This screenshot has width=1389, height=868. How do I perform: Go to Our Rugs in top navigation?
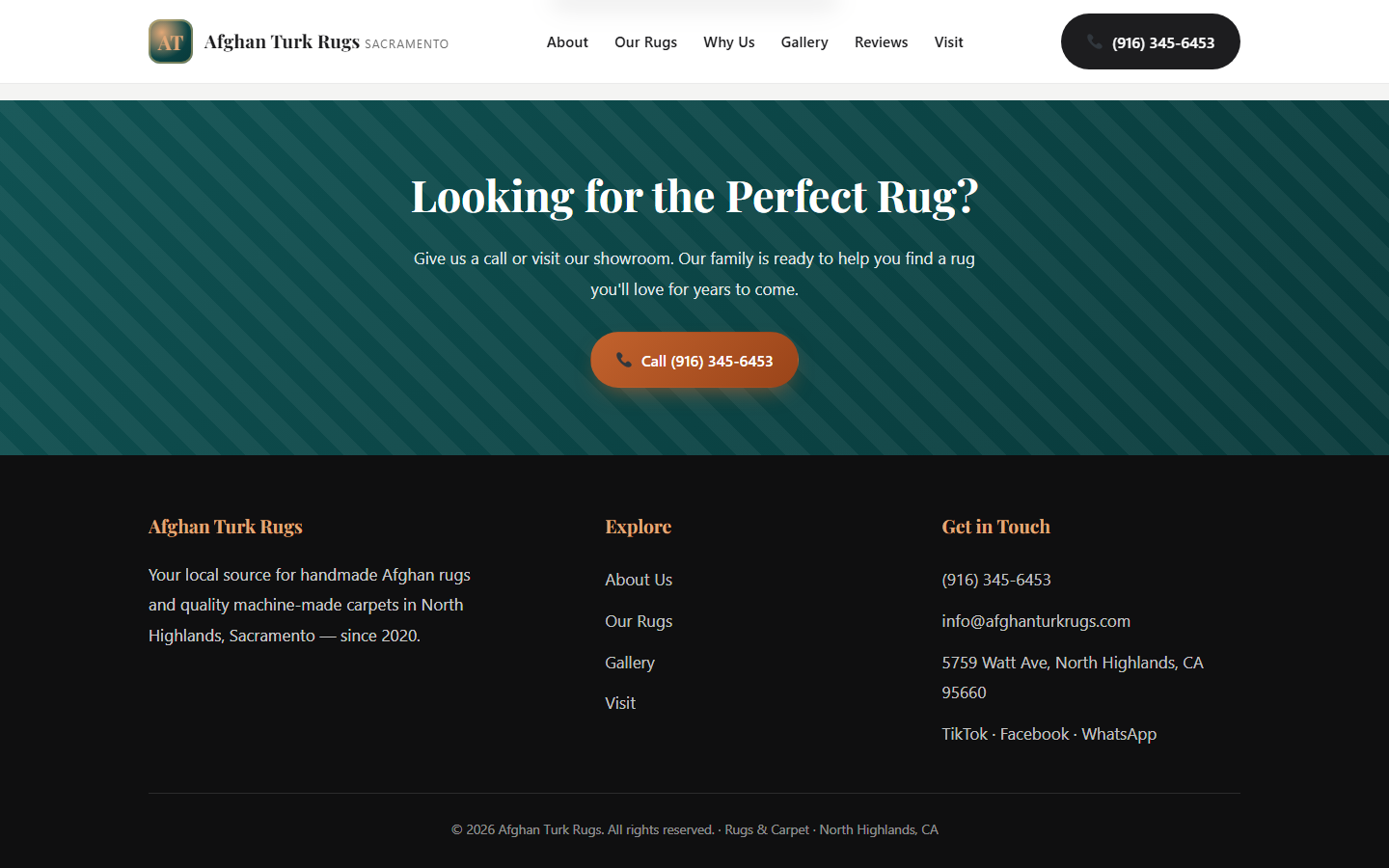coord(645,42)
